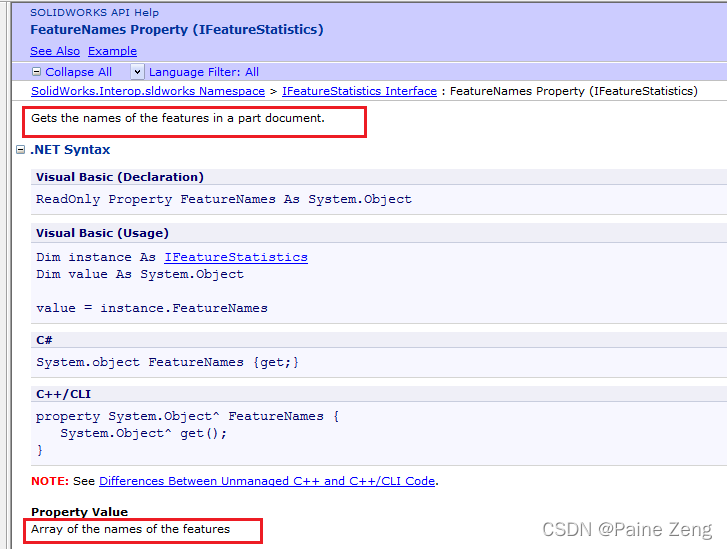Open the Language Filter dropdown arrow
The height and width of the screenshot is (549, 727).
click(x=137, y=72)
